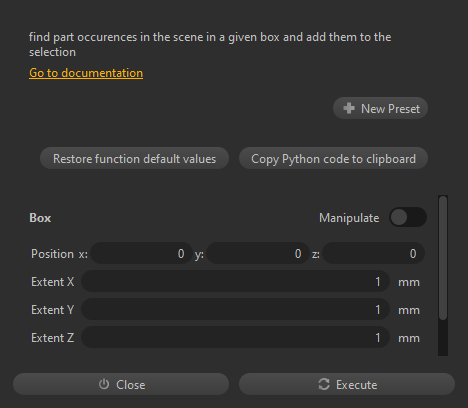Click the refresh arrows icon on Execute
The height and width of the screenshot is (408, 468).
point(324,384)
